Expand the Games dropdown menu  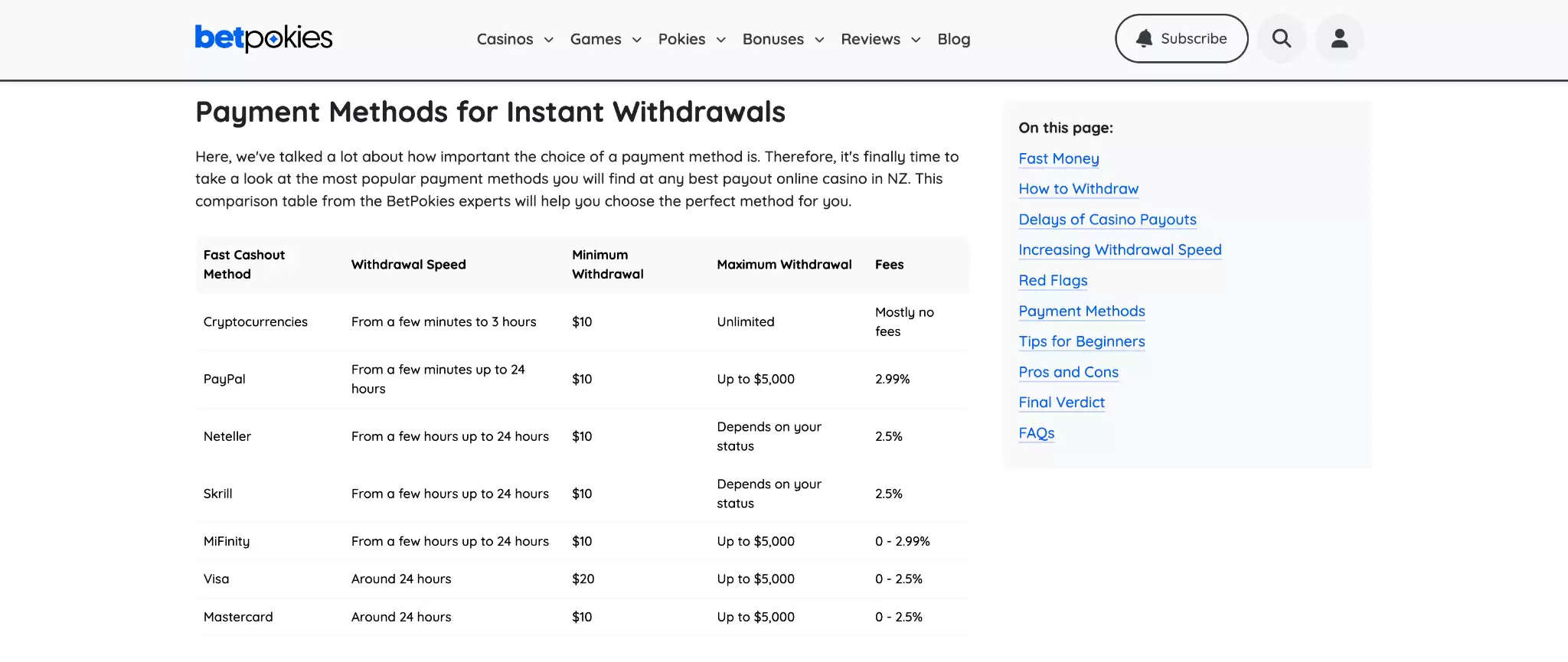[606, 39]
